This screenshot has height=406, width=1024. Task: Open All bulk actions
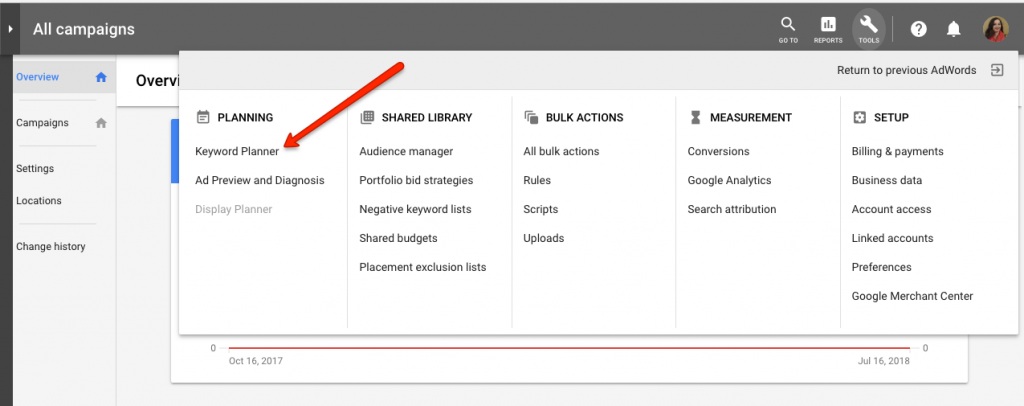[561, 151]
